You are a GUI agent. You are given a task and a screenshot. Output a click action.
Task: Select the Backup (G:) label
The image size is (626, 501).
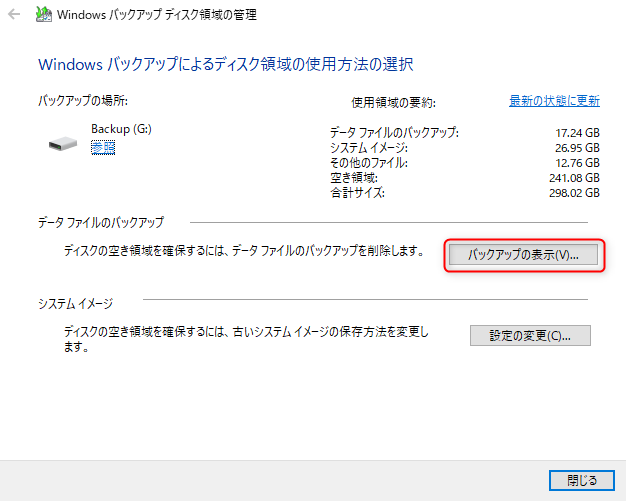pyautogui.click(x=121, y=129)
